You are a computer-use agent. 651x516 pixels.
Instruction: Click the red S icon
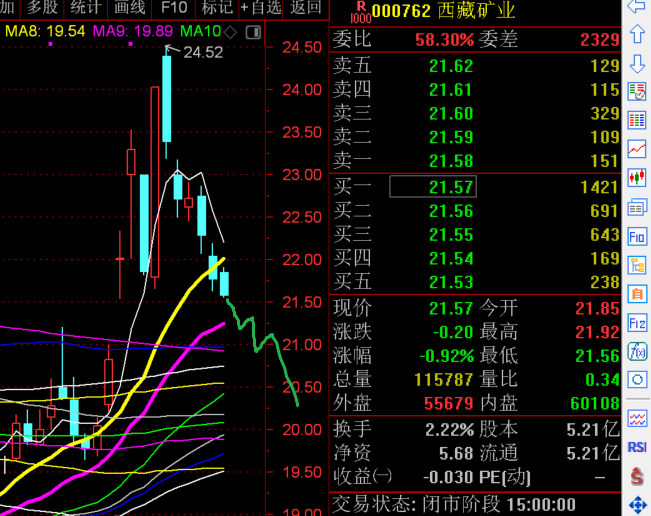(x=637, y=476)
